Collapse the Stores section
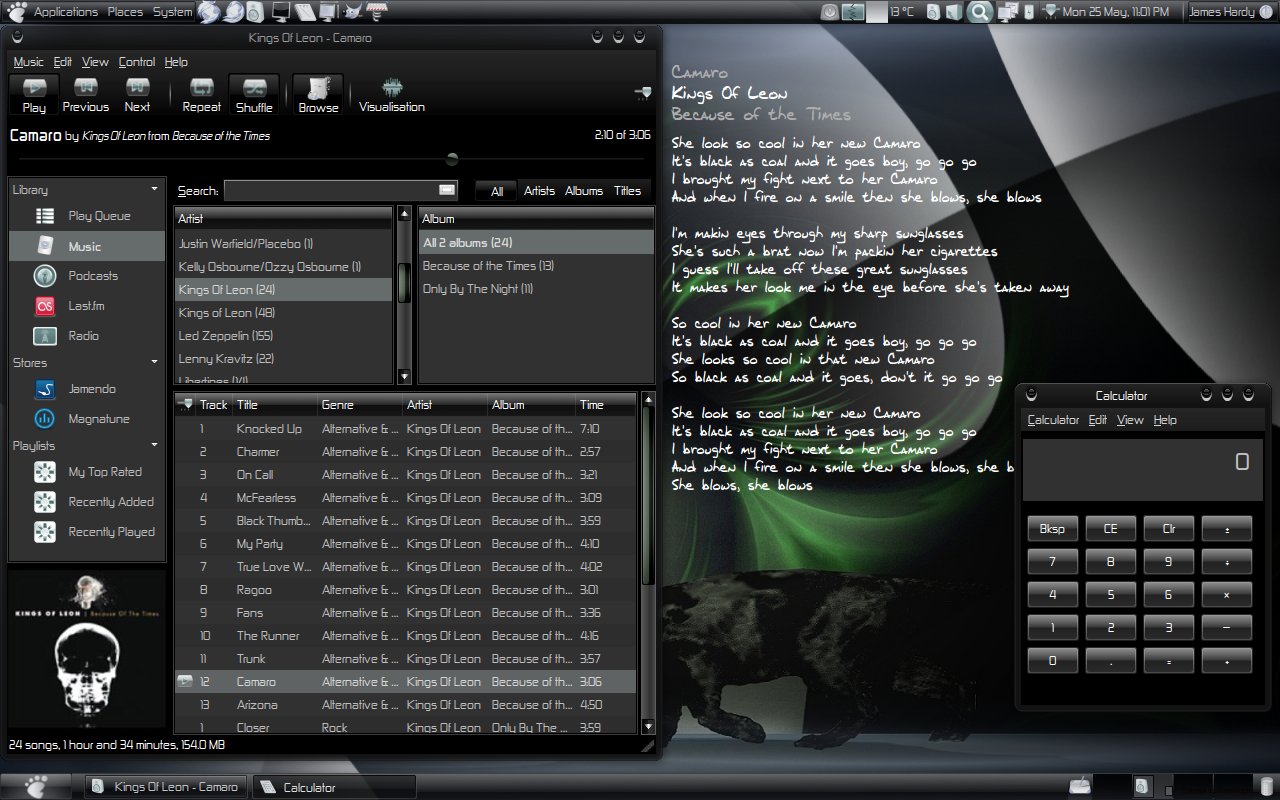The width and height of the screenshot is (1280, 800). (x=154, y=362)
